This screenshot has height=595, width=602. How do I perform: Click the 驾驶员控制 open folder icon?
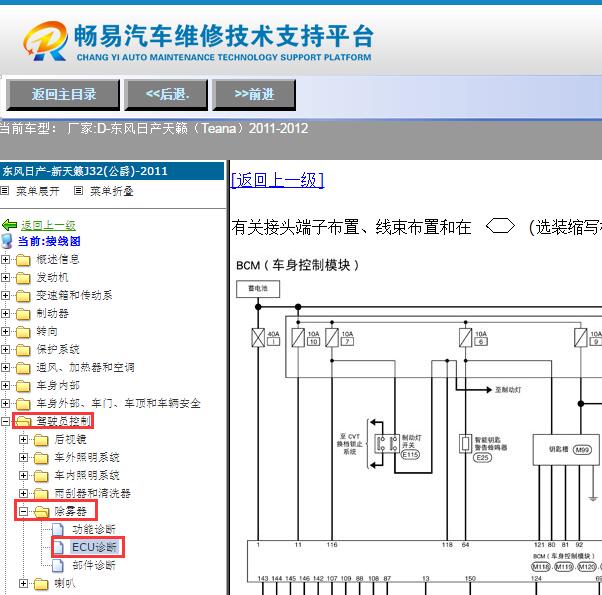[x=23, y=422]
